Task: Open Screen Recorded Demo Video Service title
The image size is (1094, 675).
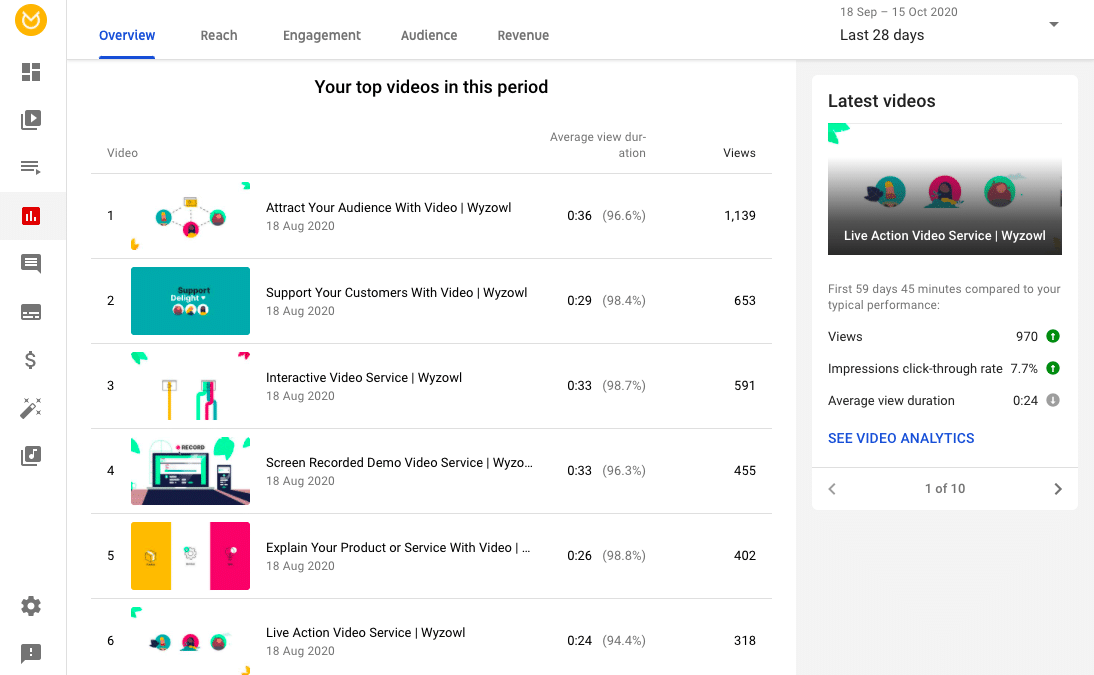Action: pos(399,463)
